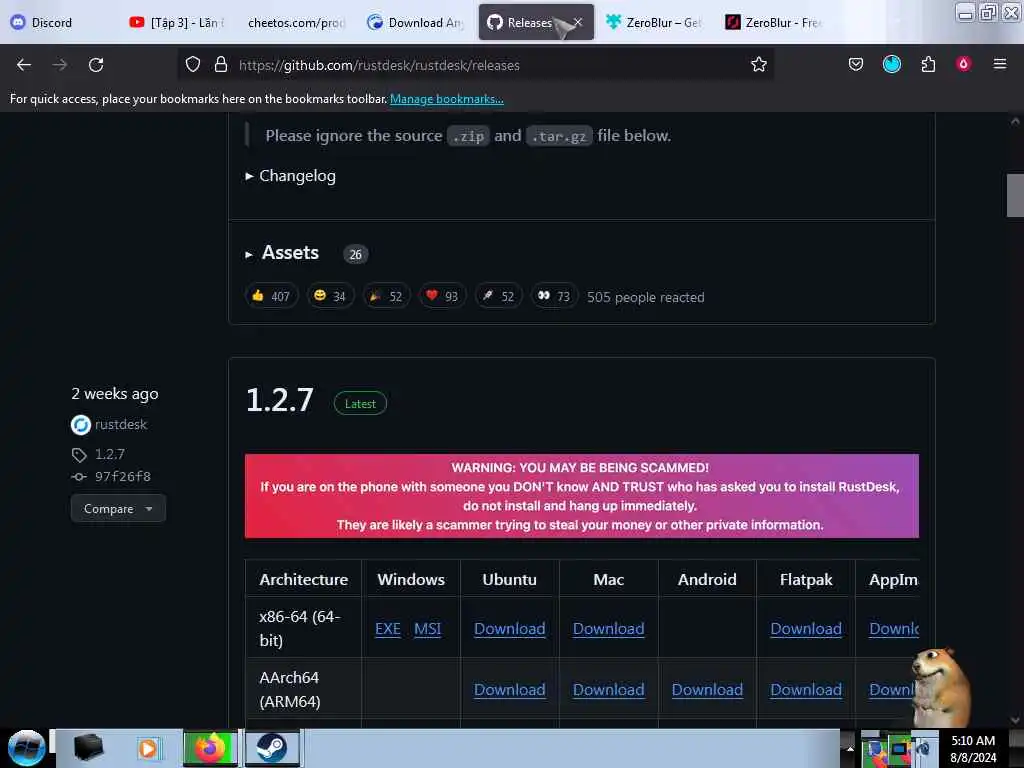Image resolution: width=1024 pixels, height=768 pixels.
Task: Click the AArch64 Mac Download link
Action: (x=609, y=690)
